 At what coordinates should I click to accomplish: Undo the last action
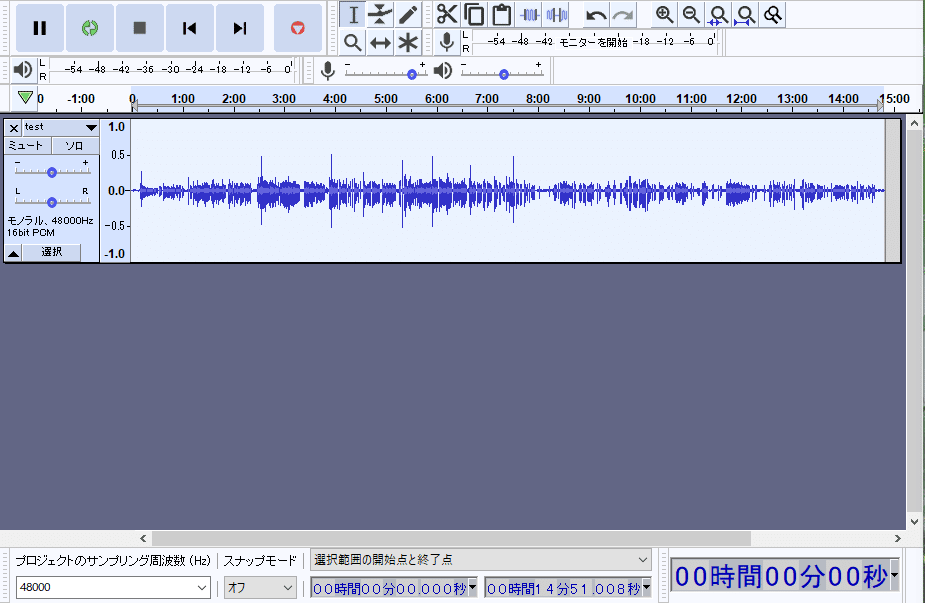click(596, 15)
